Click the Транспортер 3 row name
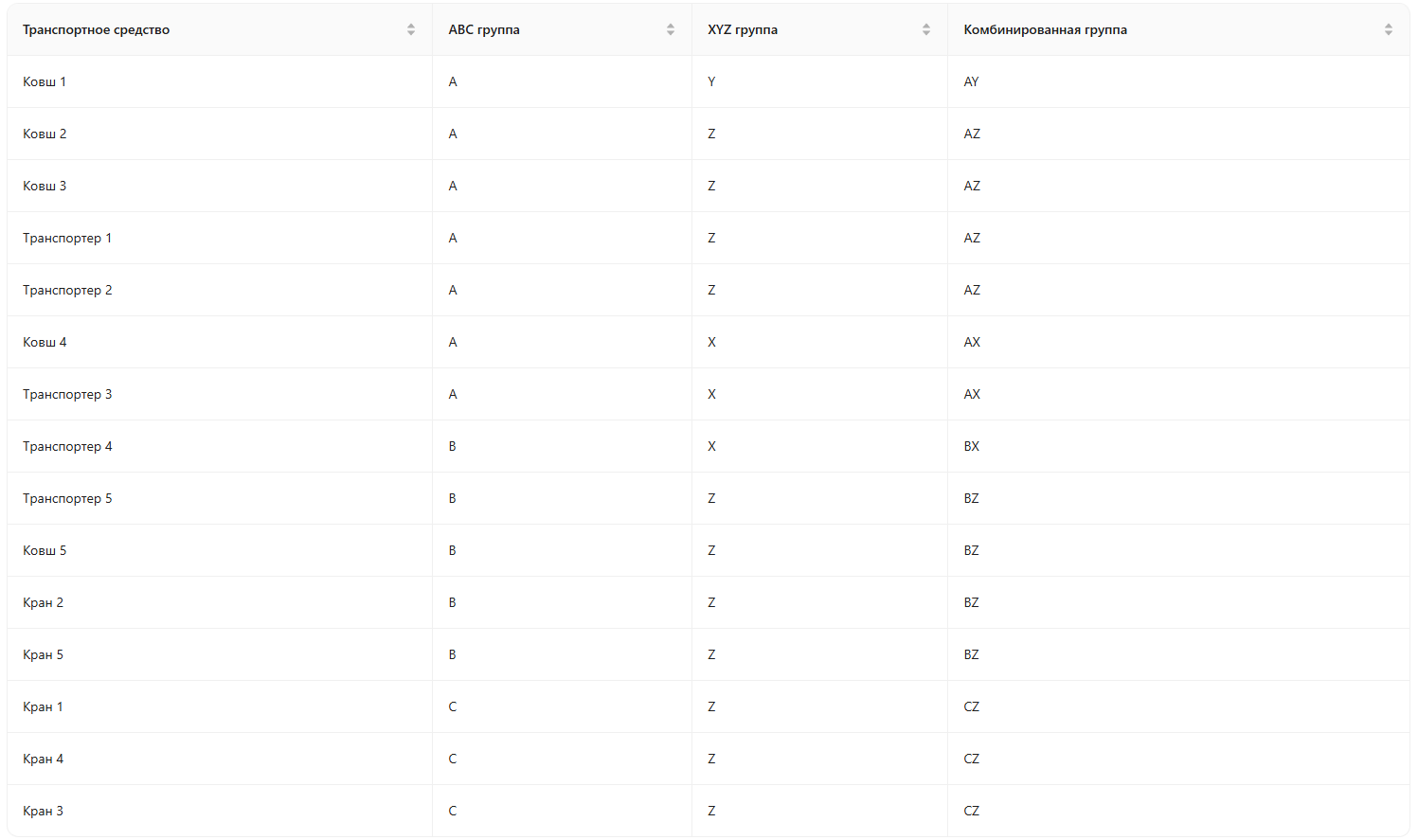This screenshot has height=840, width=1418. pyautogui.click(x=67, y=395)
